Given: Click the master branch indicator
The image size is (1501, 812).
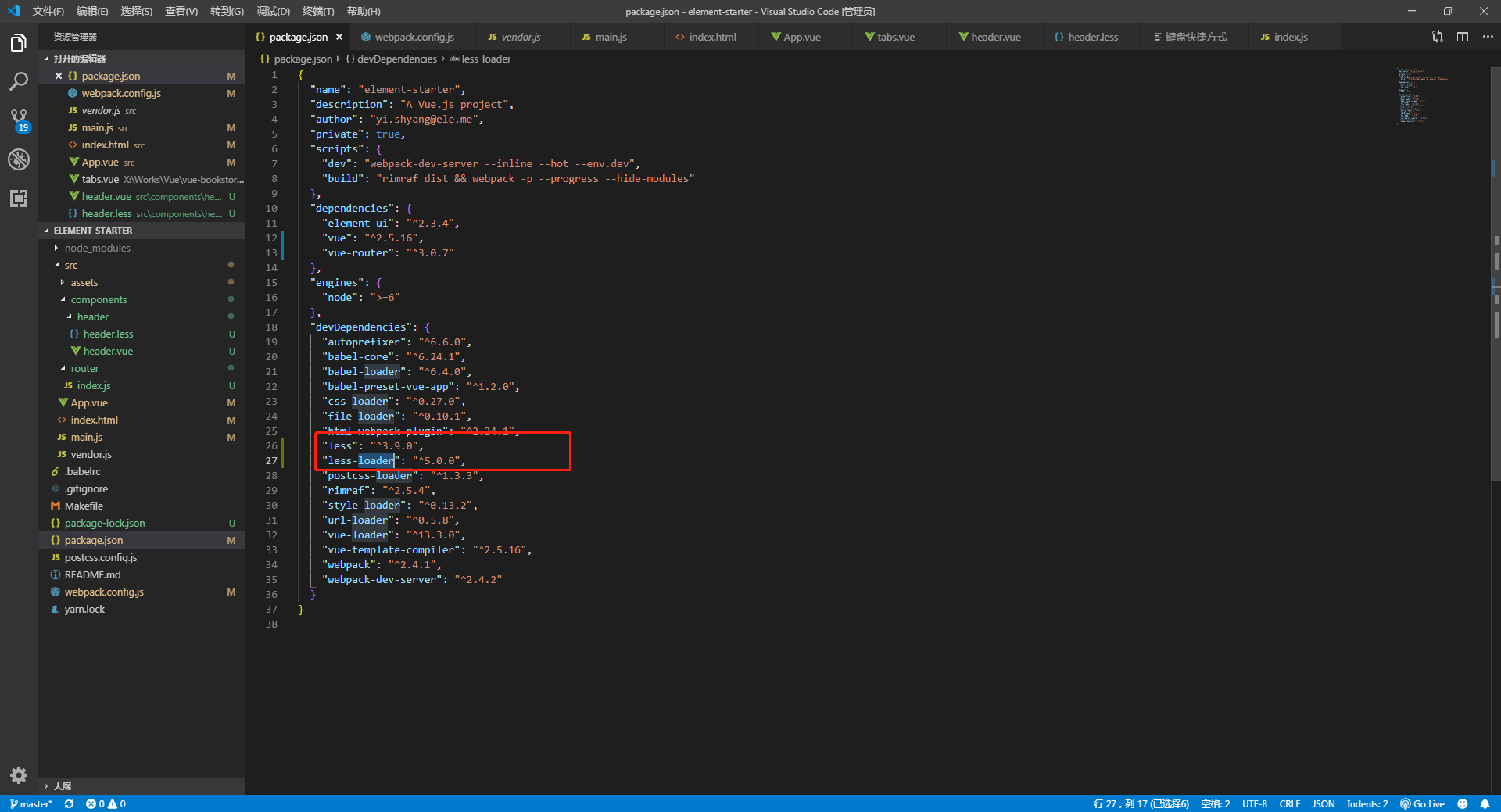Looking at the screenshot, I should tap(31, 803).
